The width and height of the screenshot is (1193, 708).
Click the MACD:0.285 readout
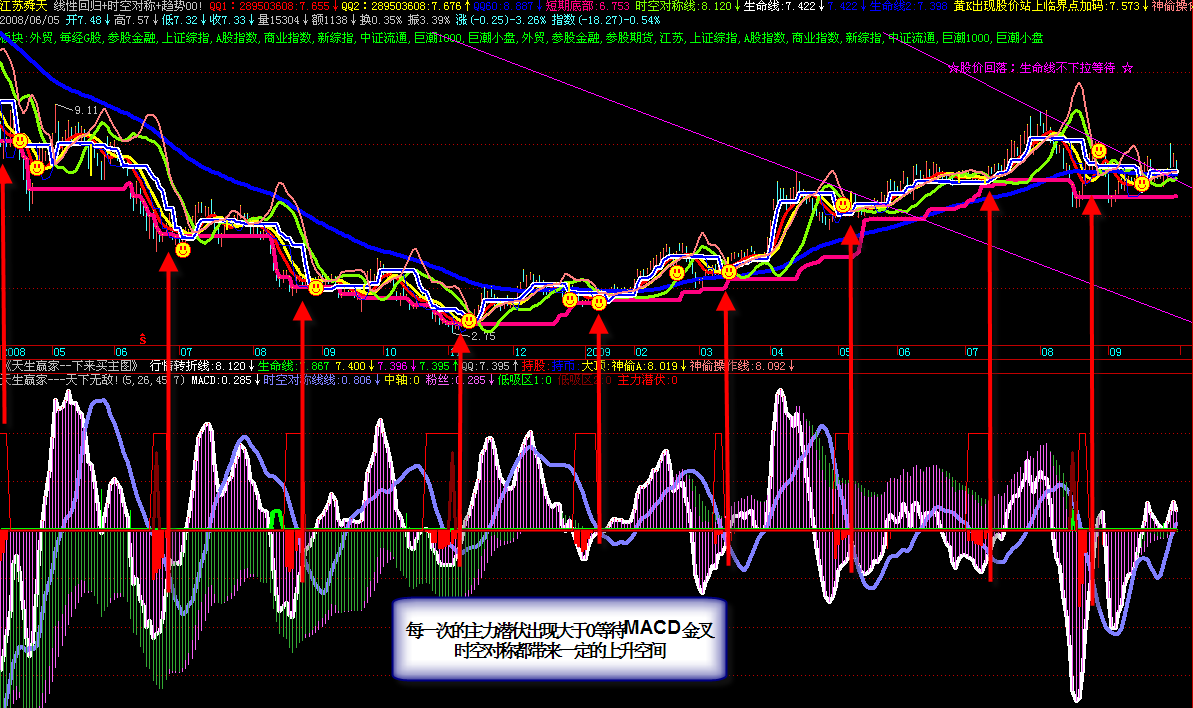(221, 379)
